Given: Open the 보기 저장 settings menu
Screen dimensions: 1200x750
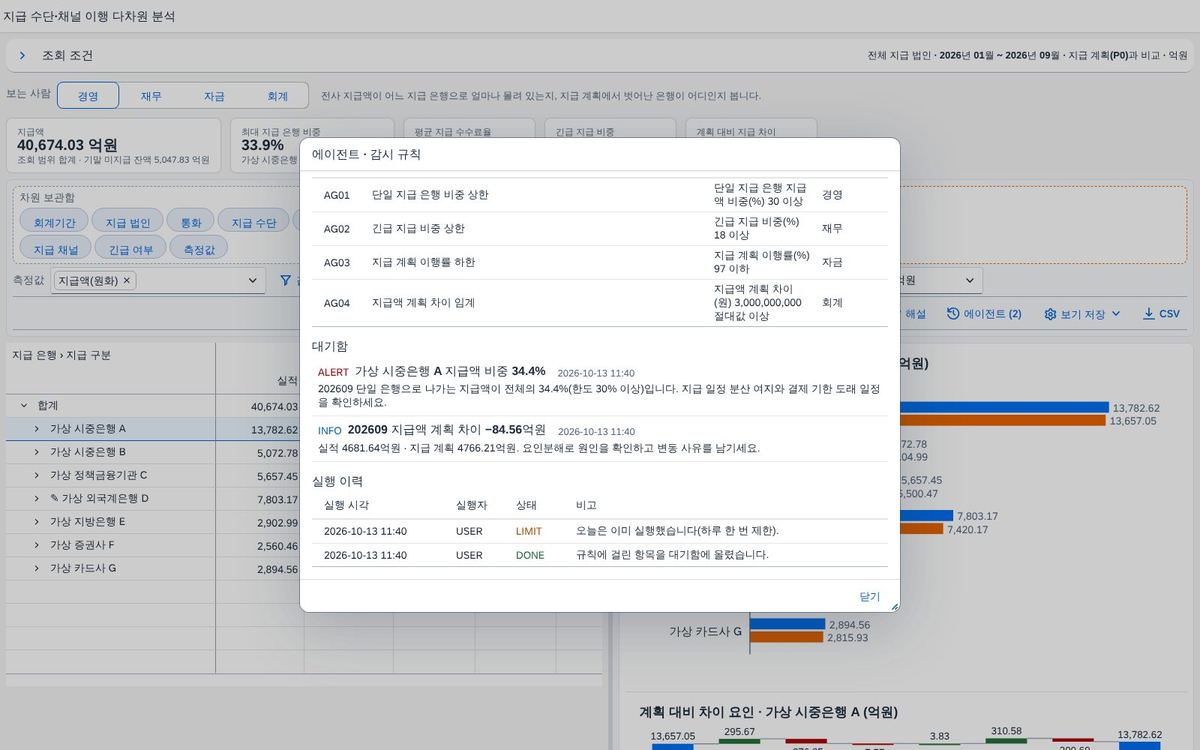Looking at the screenshot, I should pyautogui.click(x=1082, y=314).
